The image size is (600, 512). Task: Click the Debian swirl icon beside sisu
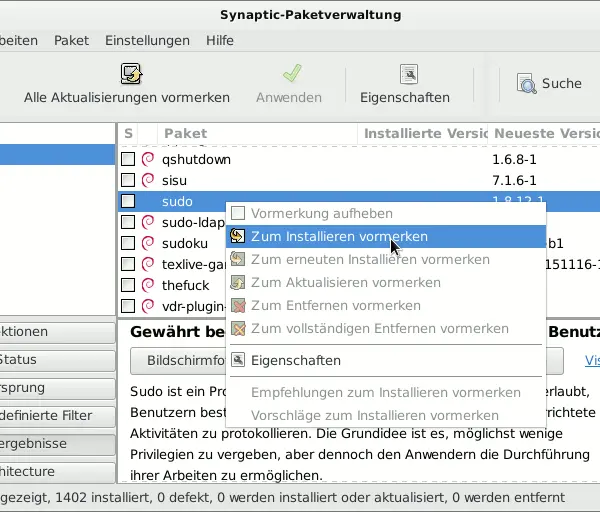pos(148,180)
